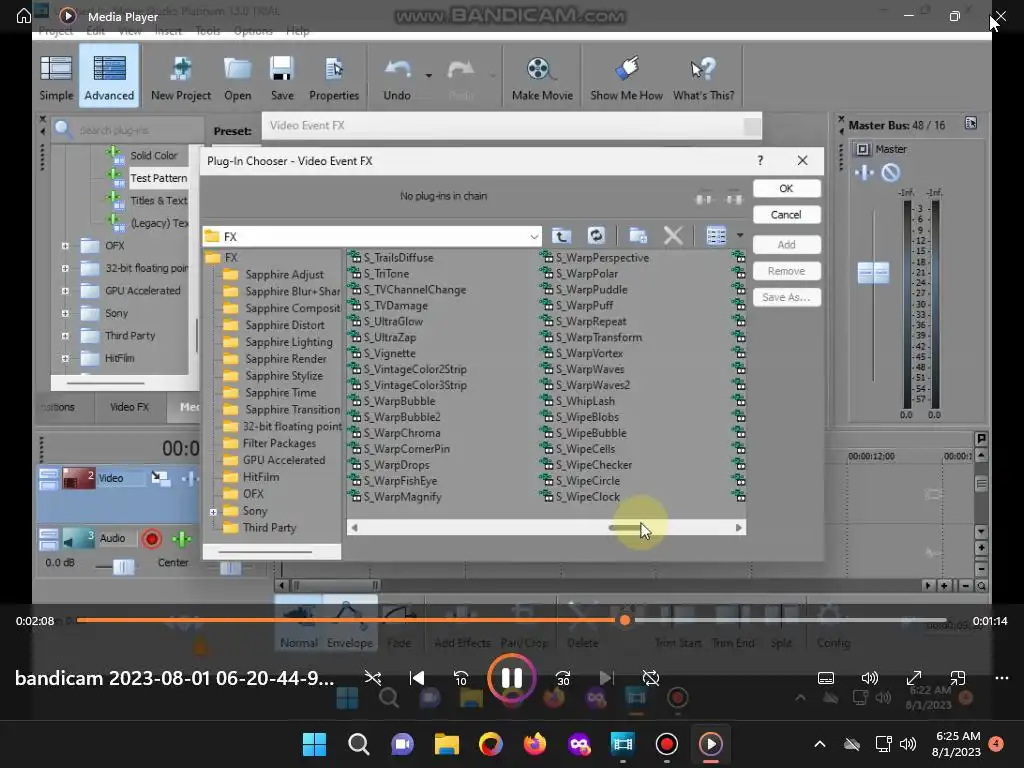1024x768 pixels.
Task: Change the plug-in list view style
Action: (716, 236)
